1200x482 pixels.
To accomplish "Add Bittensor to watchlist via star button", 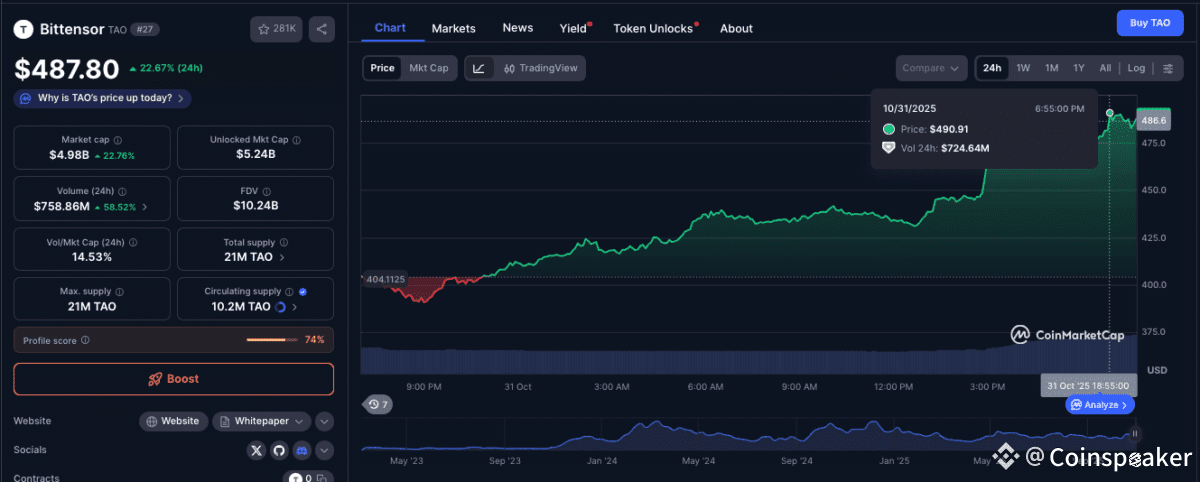I will click(x=277, y=29).
